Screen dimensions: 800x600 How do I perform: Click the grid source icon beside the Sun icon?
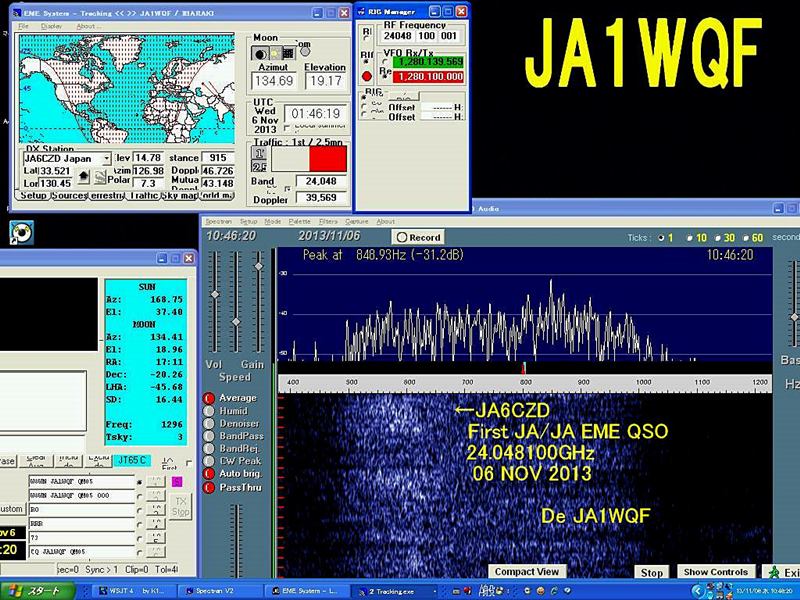[x=288, y=53]
